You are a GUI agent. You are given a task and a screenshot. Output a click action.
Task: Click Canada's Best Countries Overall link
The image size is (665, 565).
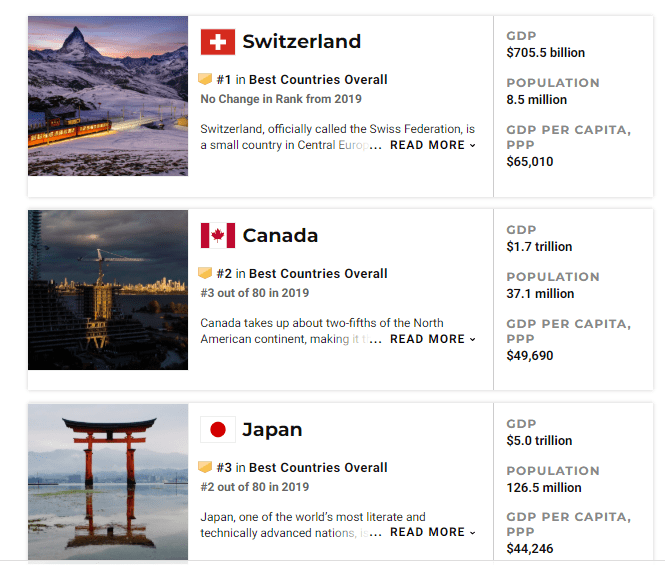click(318, 274)
